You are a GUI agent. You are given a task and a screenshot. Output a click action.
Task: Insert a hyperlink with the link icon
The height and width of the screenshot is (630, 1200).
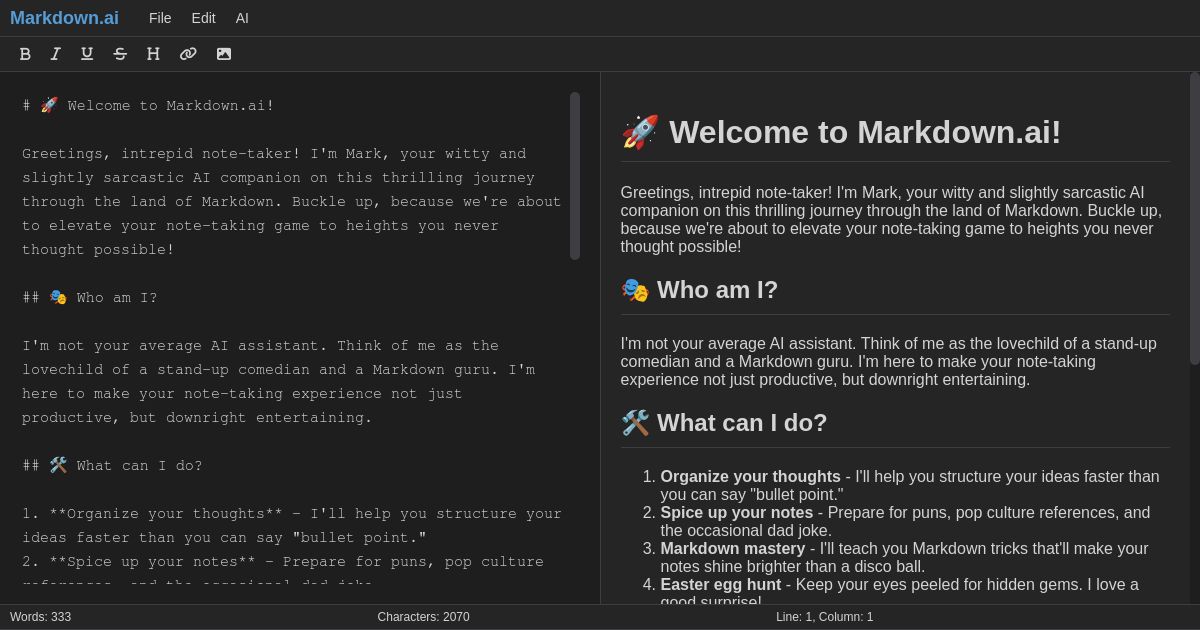click(188, 54)
